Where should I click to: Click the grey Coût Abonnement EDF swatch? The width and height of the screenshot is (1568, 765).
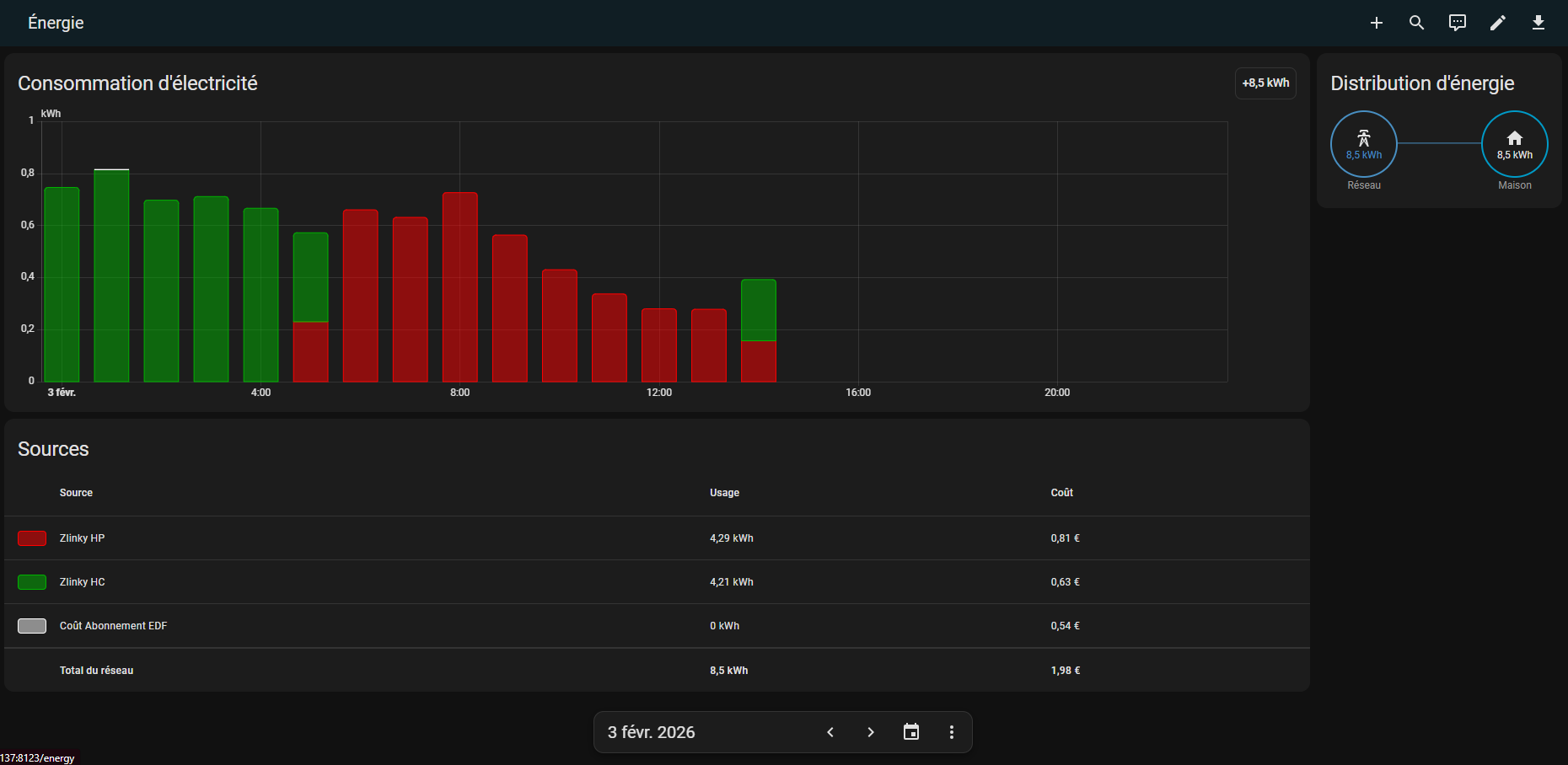point(32,626)
